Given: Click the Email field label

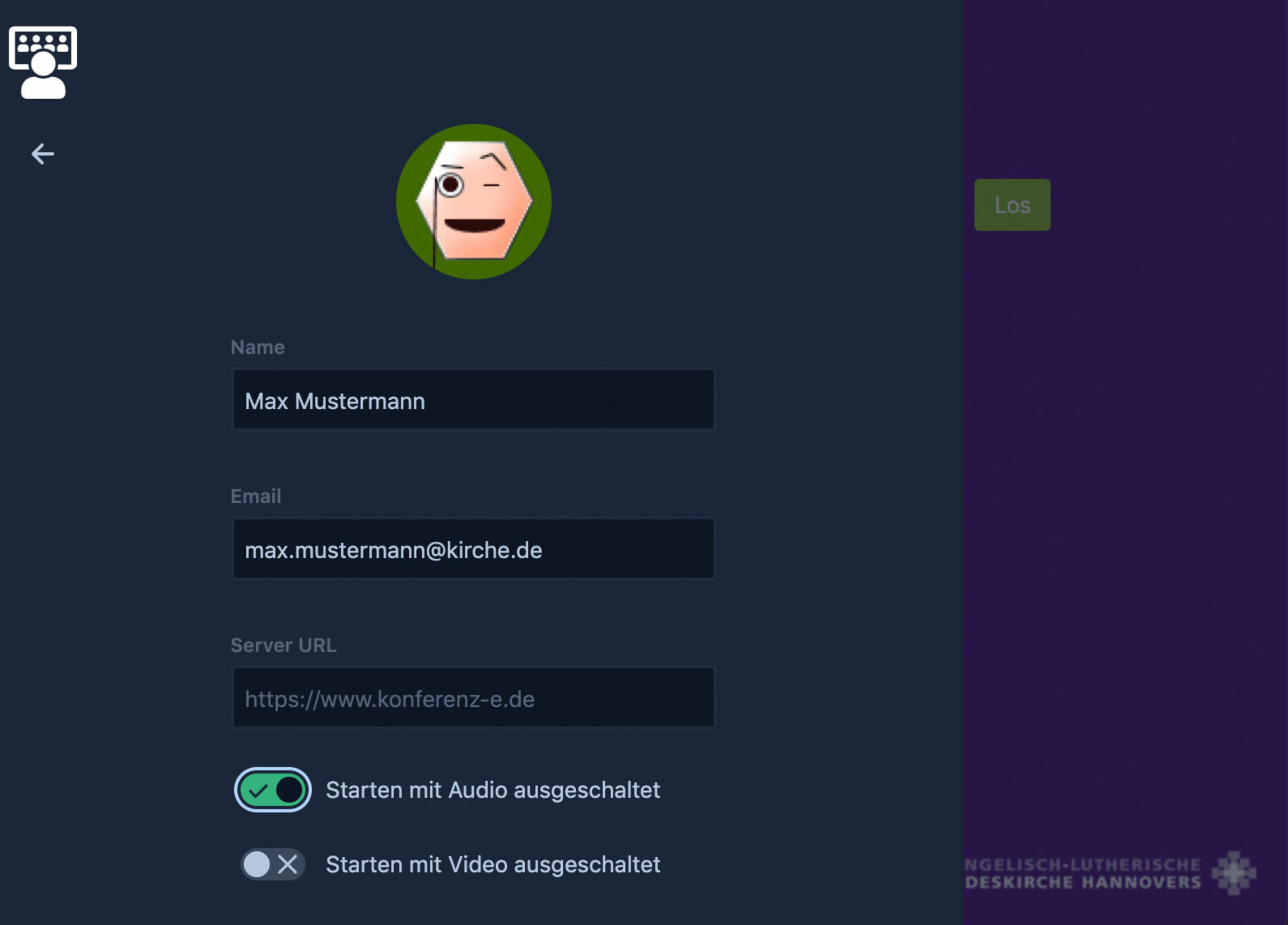Looking at the screenshot, I should click(x=255, y=496).
